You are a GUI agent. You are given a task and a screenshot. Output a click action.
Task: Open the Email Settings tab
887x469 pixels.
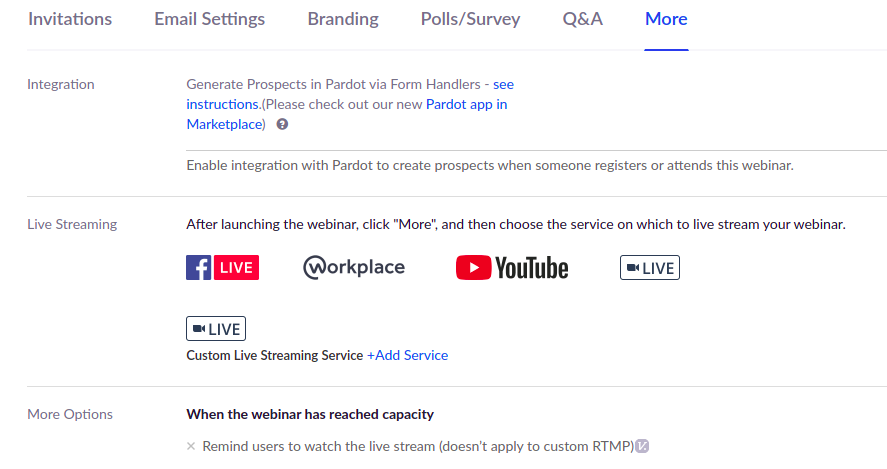pyautogui.click(x=210, y=19)
